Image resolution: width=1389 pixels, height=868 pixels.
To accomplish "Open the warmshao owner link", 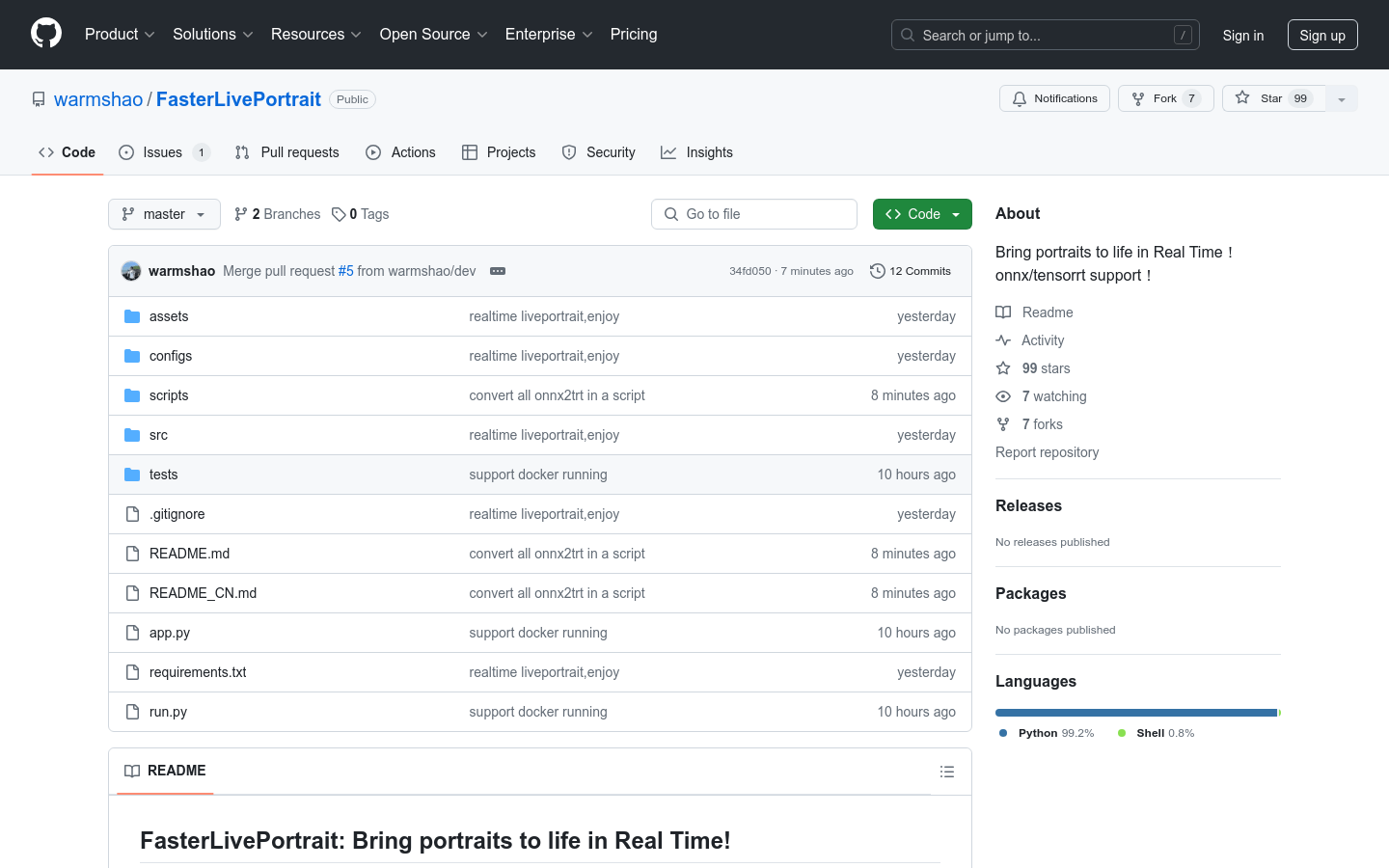I will 98,99.
